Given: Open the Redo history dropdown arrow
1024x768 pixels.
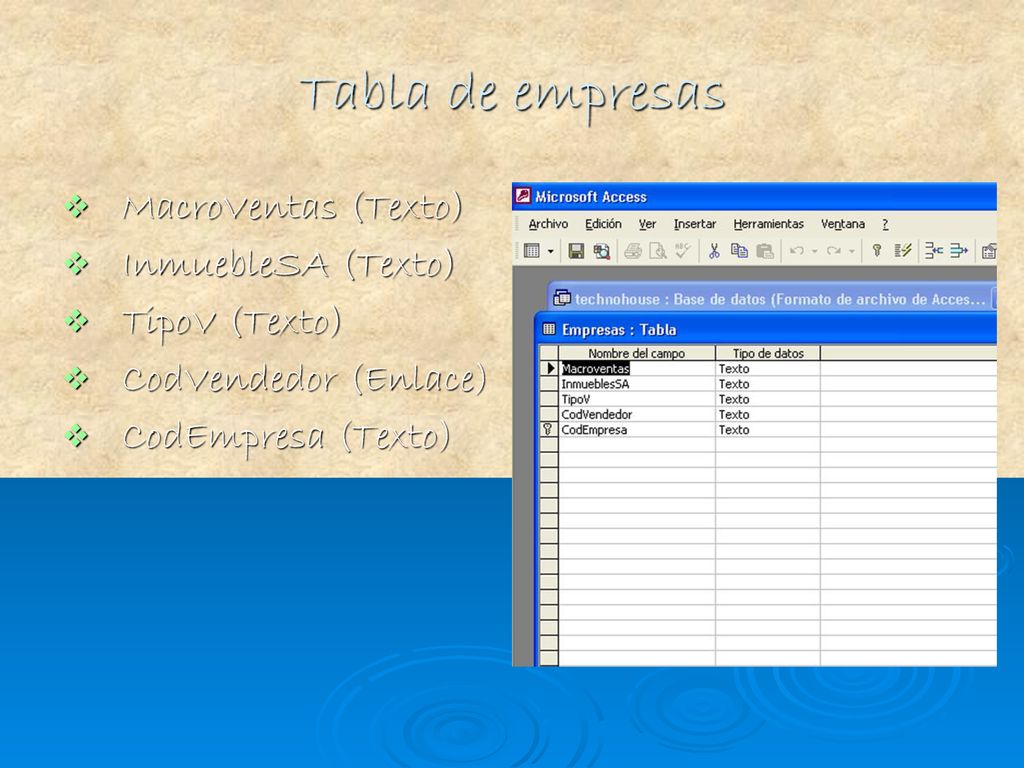Looking at the screenshot, I should pyautogui.click(x=852, y=251).
